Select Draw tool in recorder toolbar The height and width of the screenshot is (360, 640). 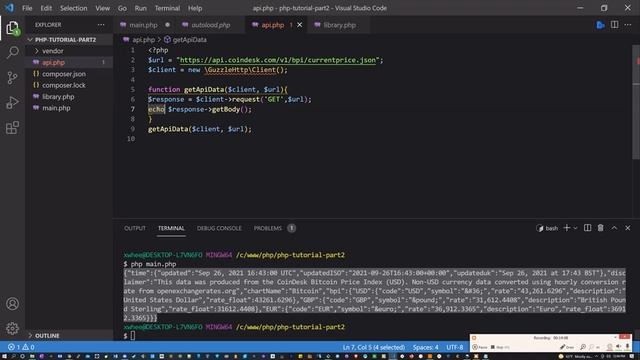coord(567,347)
